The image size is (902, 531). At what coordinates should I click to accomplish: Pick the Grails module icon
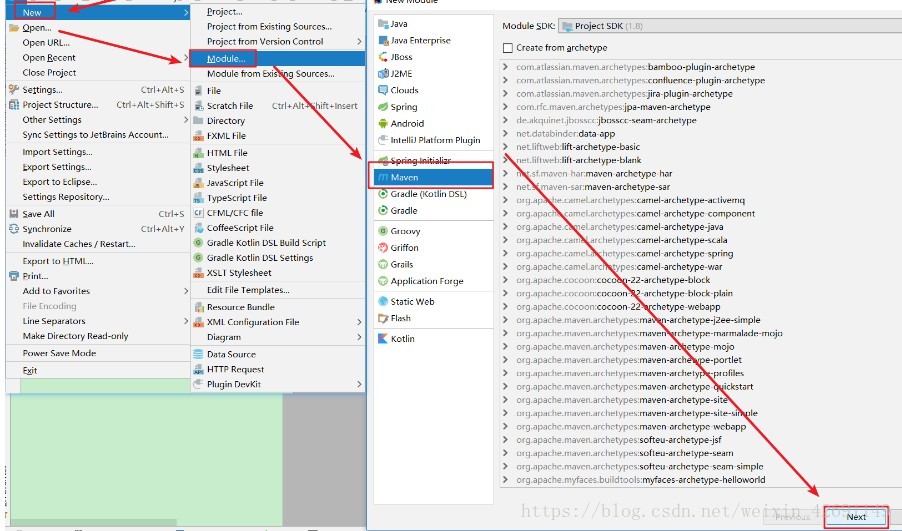(x=383, y=264)
